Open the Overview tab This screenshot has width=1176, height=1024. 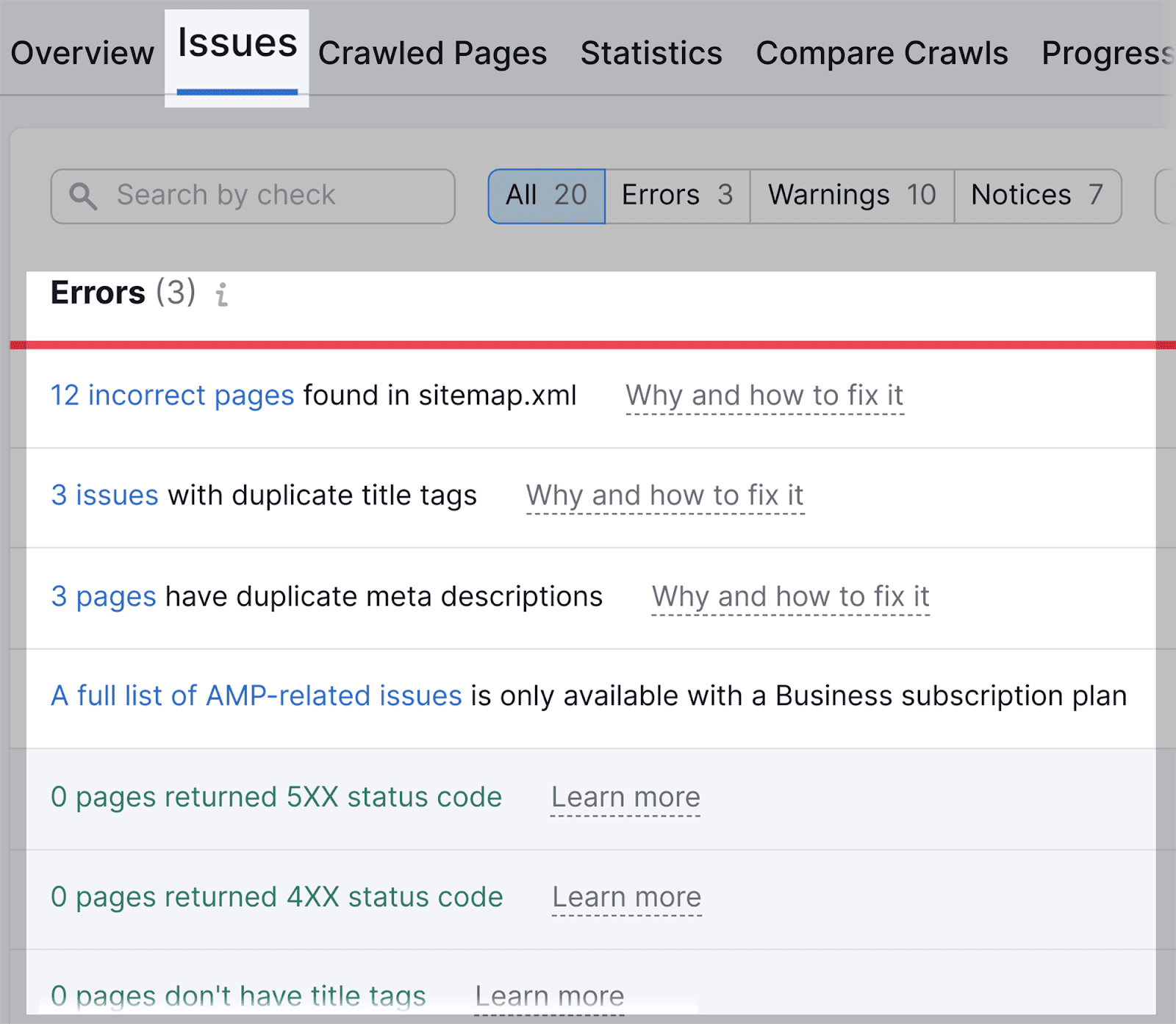82,54
